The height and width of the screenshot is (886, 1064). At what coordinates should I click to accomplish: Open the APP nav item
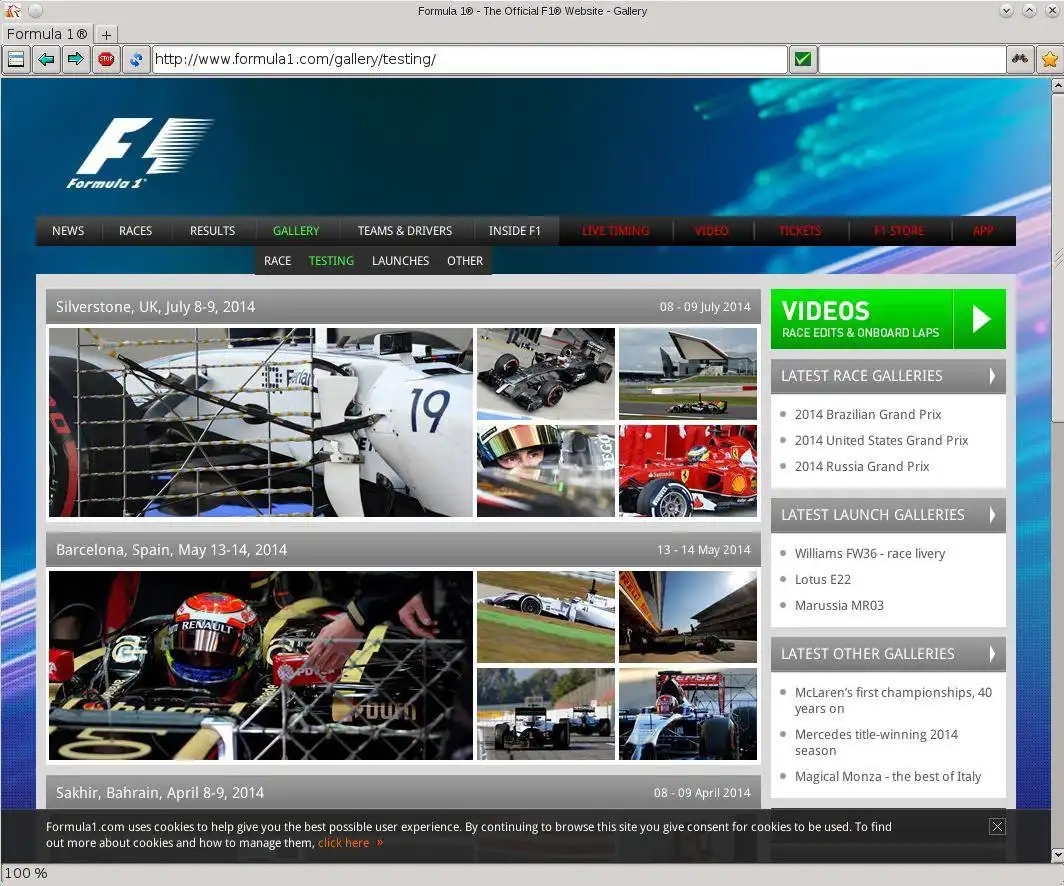[x=983, y=231]
